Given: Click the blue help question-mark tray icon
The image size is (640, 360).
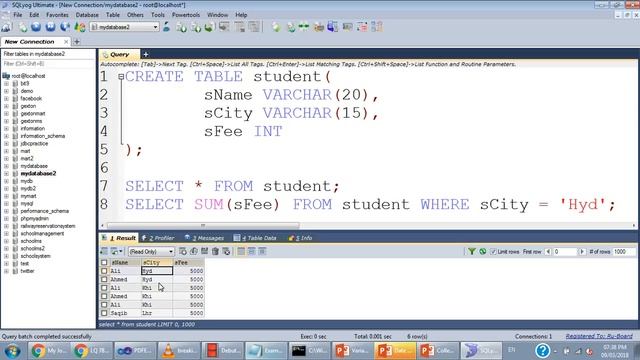Looking at the screenshot, I should coord(542,351).
